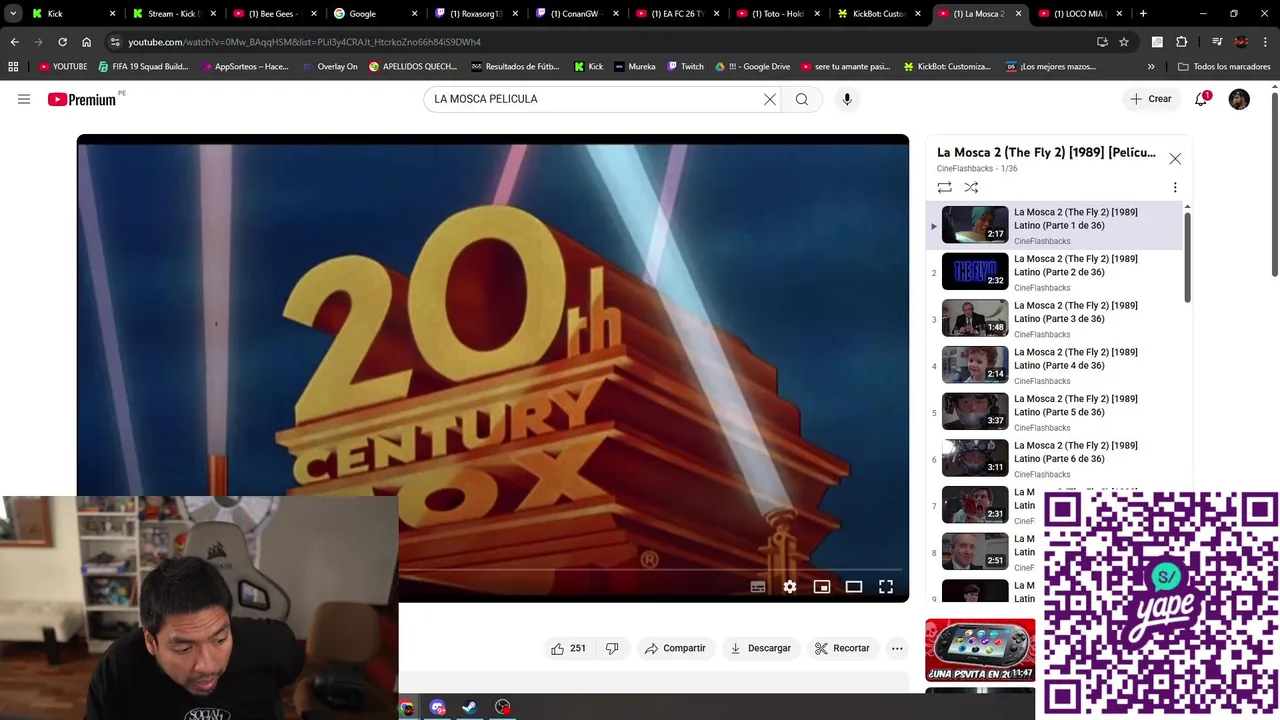
Task: Click the address bar URL
Action: (x=305, y=42)
